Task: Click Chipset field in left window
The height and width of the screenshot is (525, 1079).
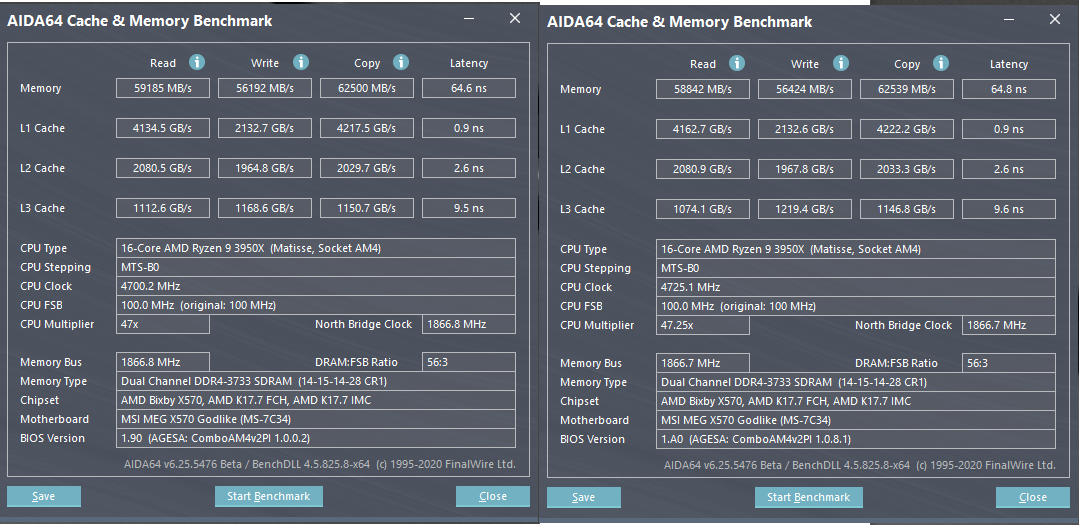Action: pos(316,400)
